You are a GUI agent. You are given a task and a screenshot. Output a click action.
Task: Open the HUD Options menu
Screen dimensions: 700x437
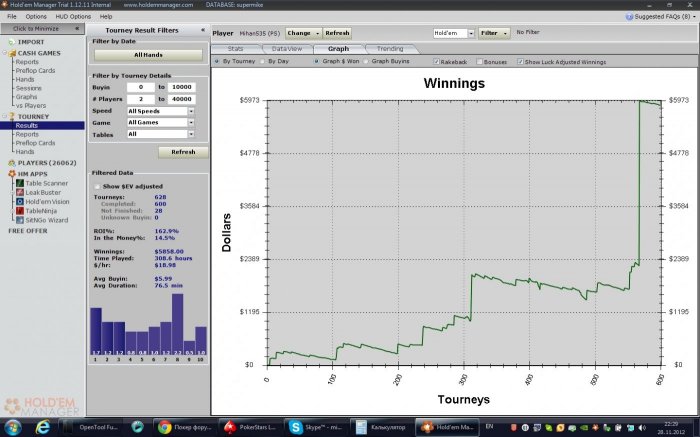coord(73,17)
